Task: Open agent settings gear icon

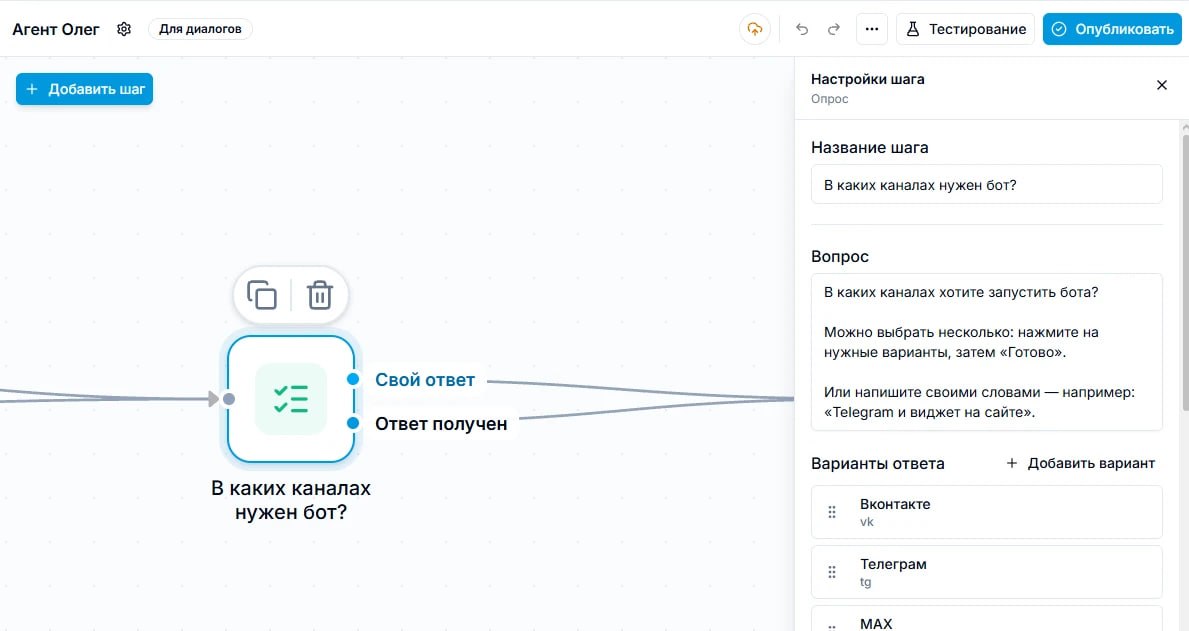Action: point(124,29)
